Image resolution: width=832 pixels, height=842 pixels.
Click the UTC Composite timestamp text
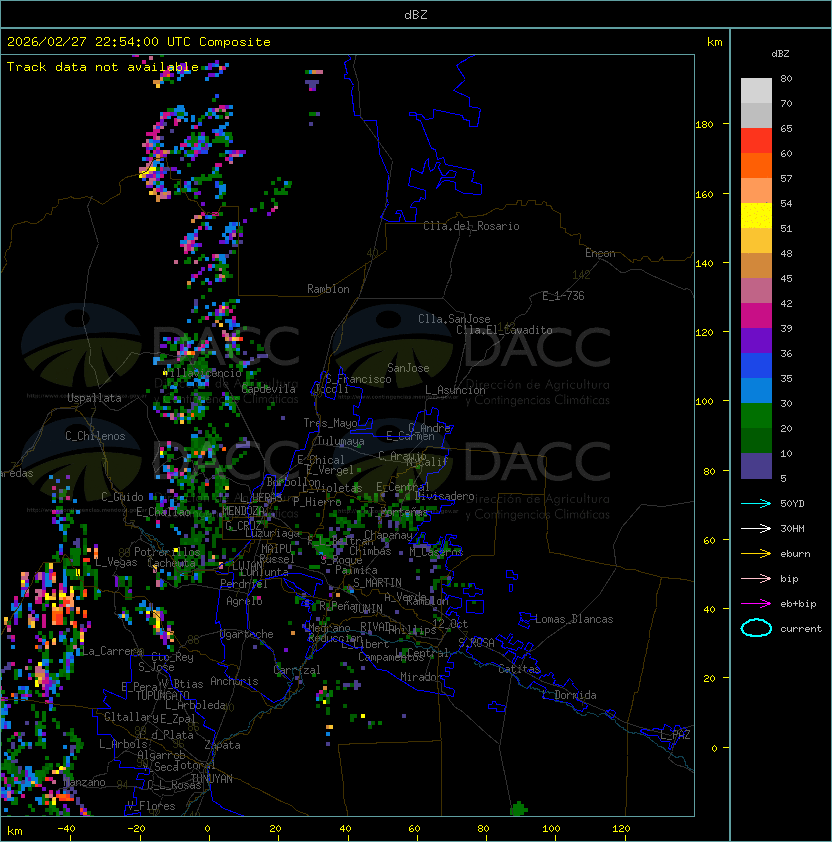coord(139,42)
